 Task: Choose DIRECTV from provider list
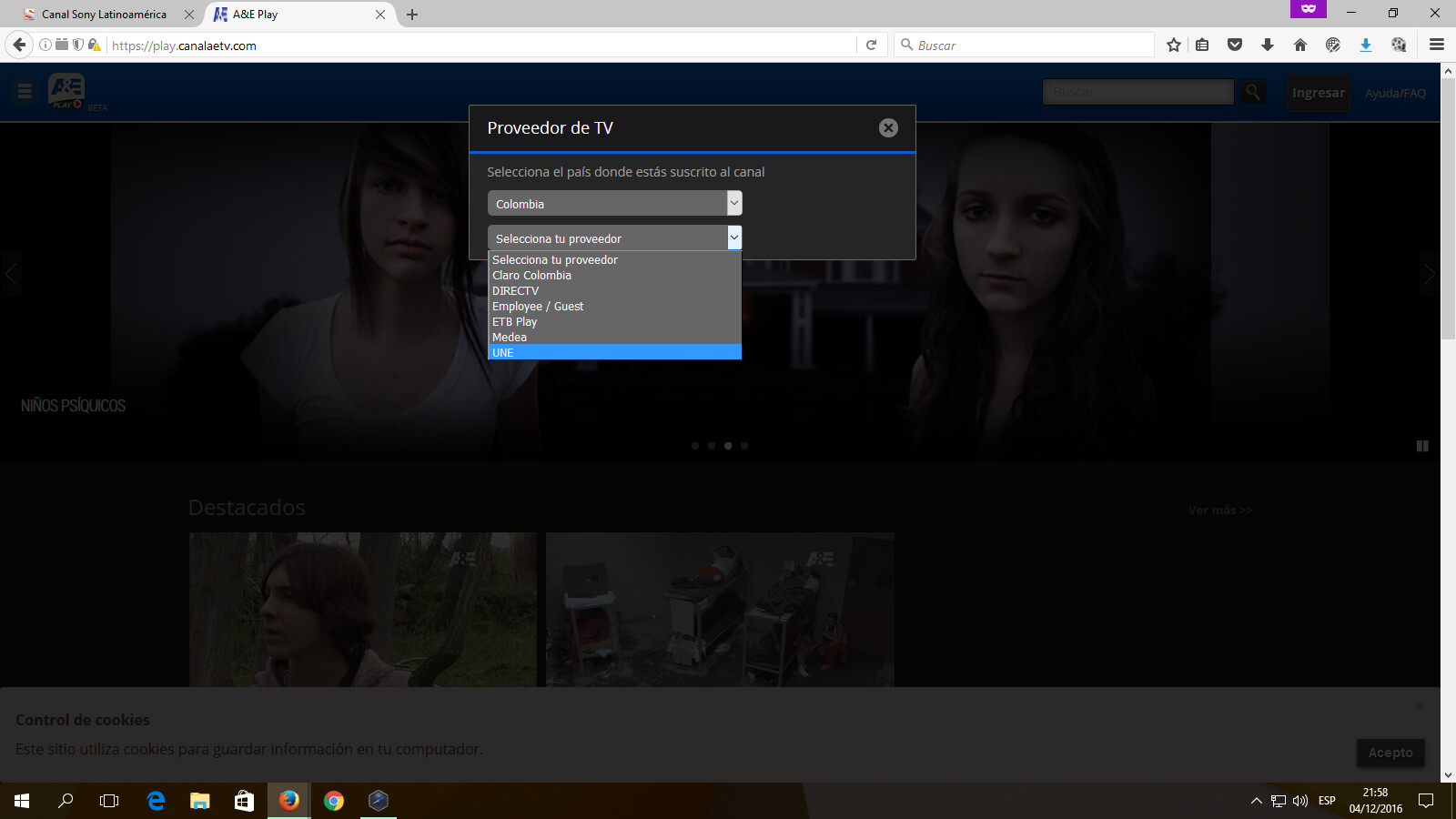(615, 290)
